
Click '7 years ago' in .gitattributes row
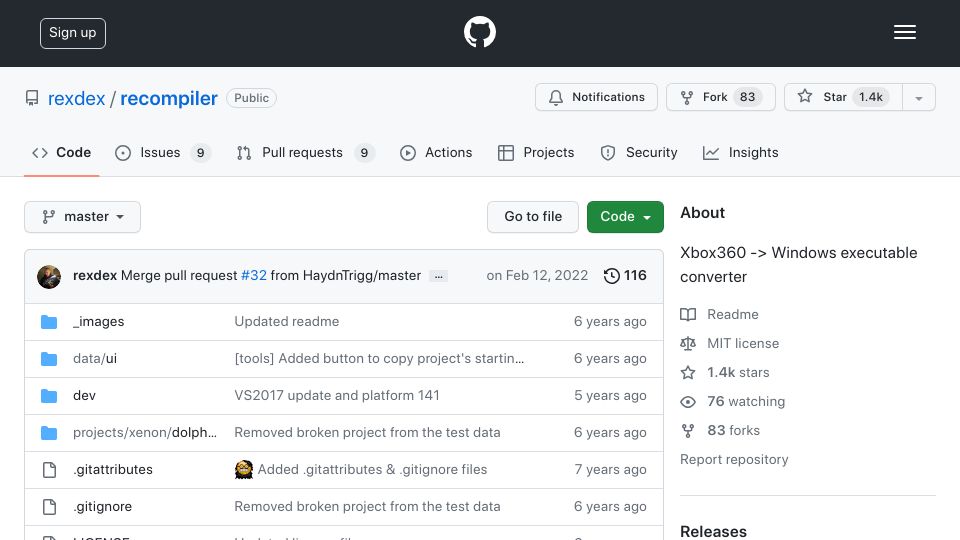point(610,470)
